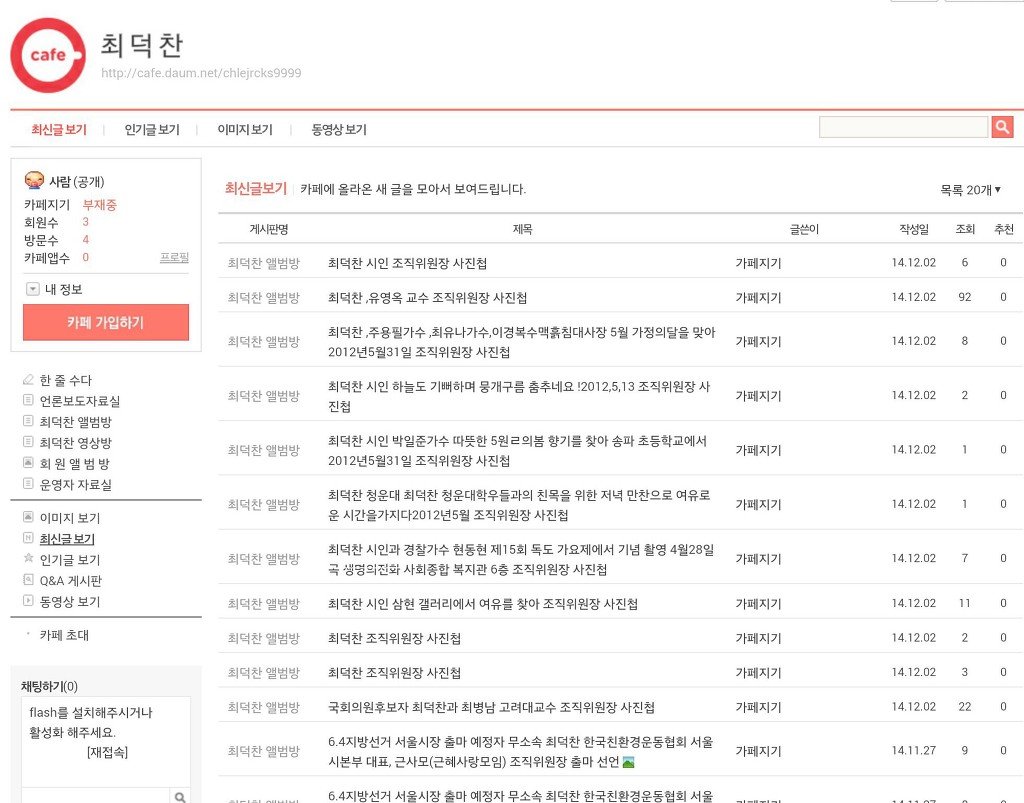Click the 프로필 link in cafe info
This screenshot has height=803, width=1024.
174,258
